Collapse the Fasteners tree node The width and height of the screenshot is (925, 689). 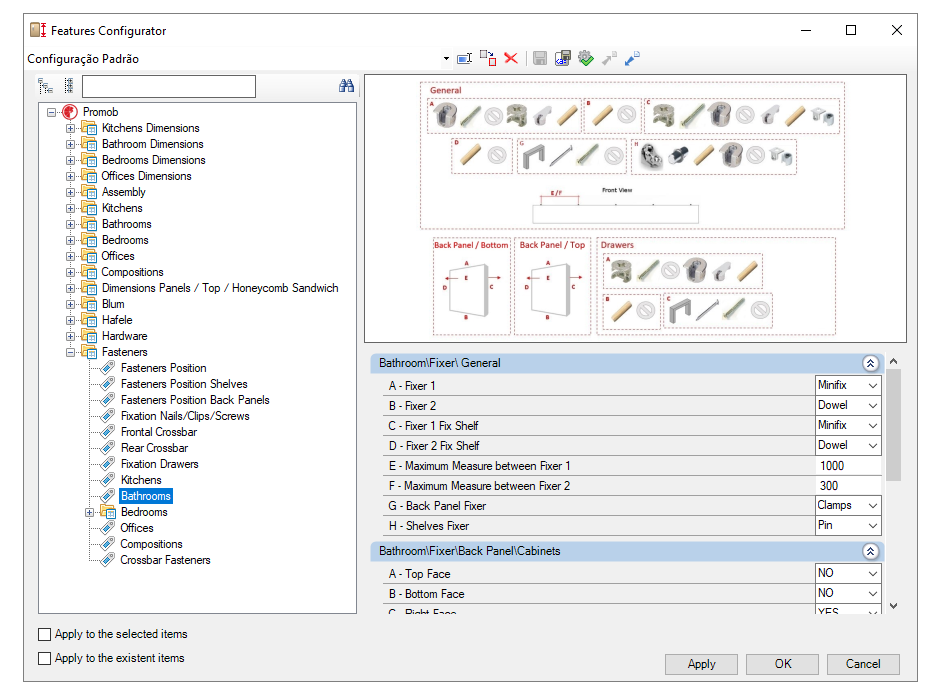pos(70,352)
